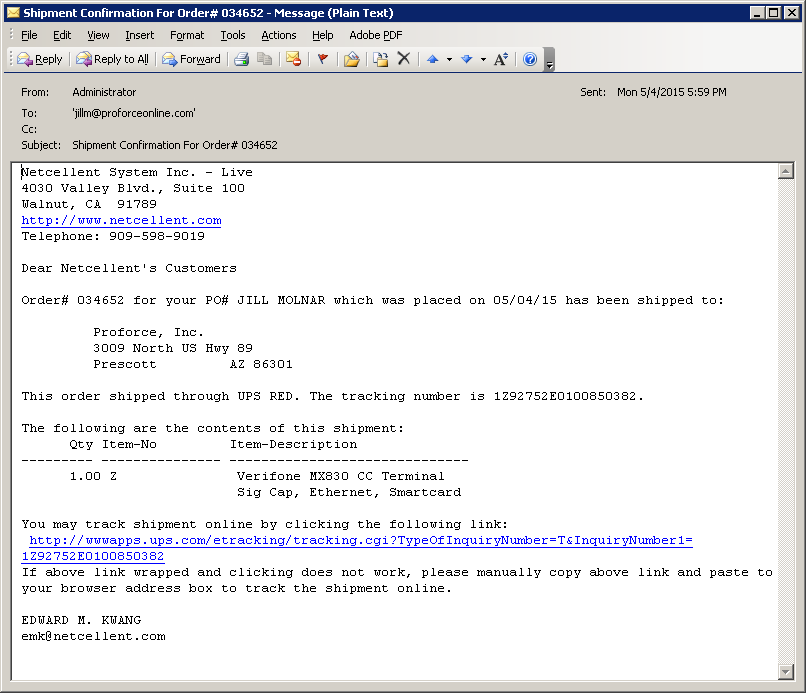806x693 pixels.
Task: Click Reply to All in toolbar
Action: tap(112, 59)
